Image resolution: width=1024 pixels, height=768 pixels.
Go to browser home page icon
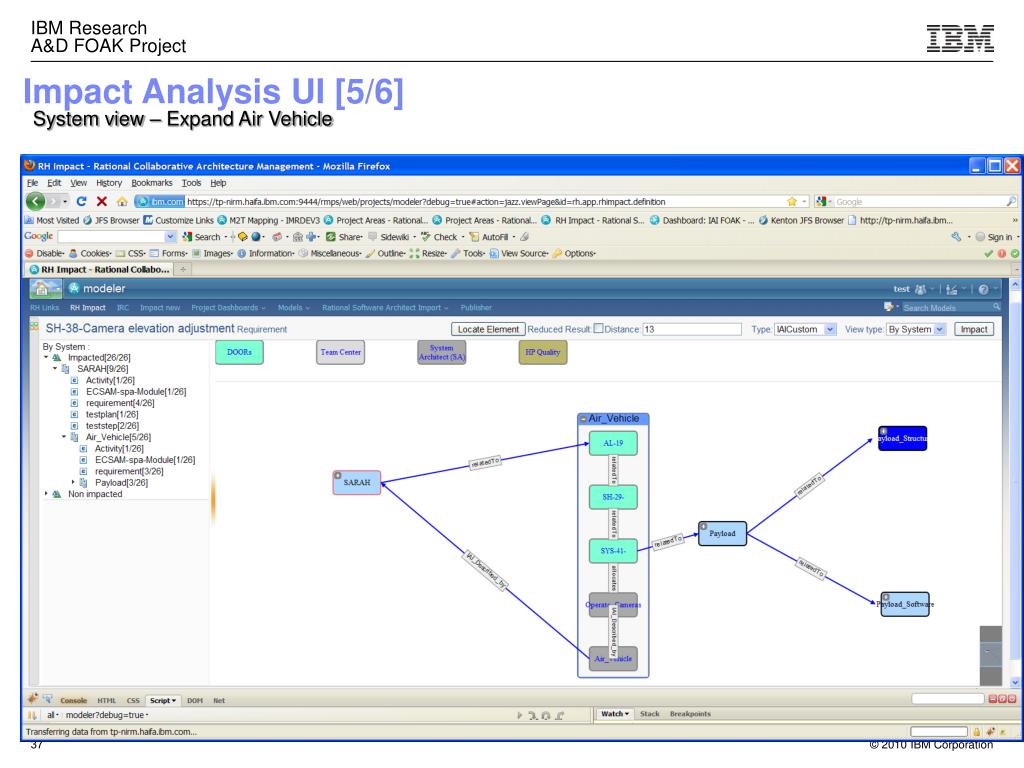click(122, 202)
